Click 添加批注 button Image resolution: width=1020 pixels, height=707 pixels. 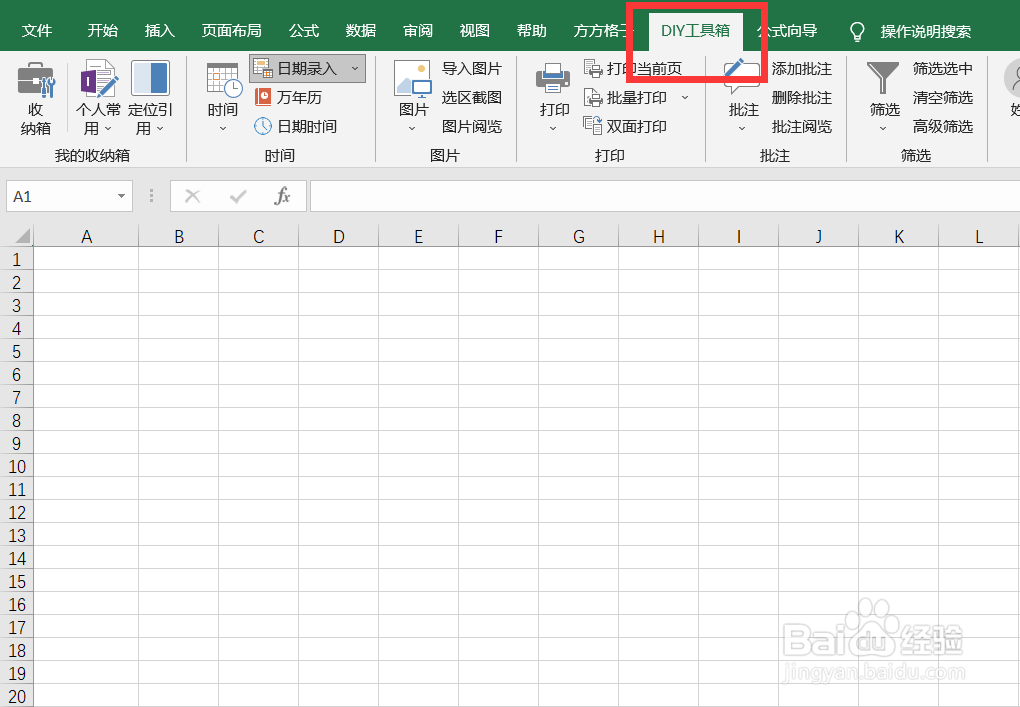click(801, 68)
